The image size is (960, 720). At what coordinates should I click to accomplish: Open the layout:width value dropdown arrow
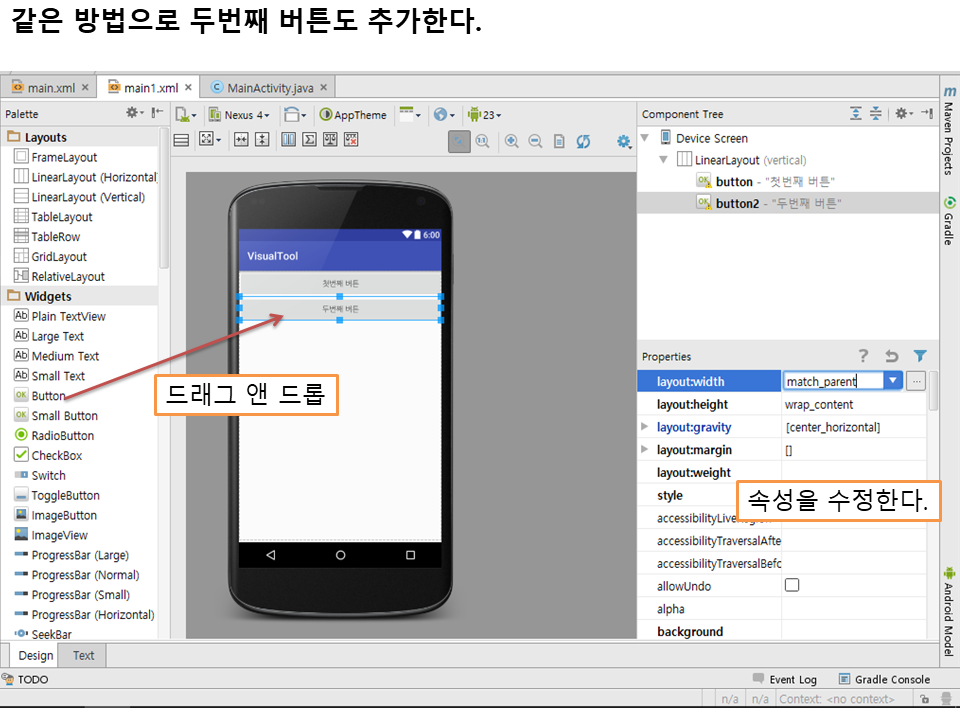[x=893, y=381]
